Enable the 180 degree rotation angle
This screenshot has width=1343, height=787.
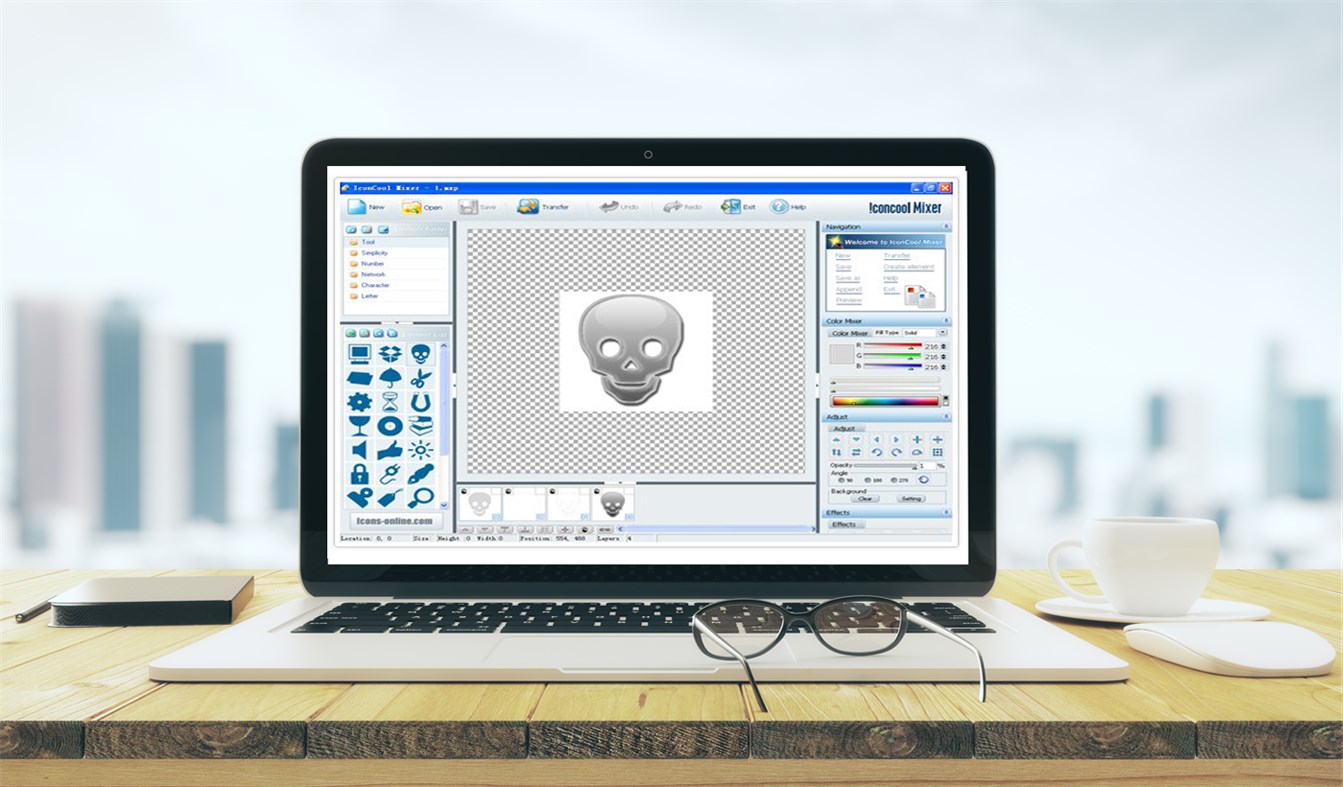[868, 480]
